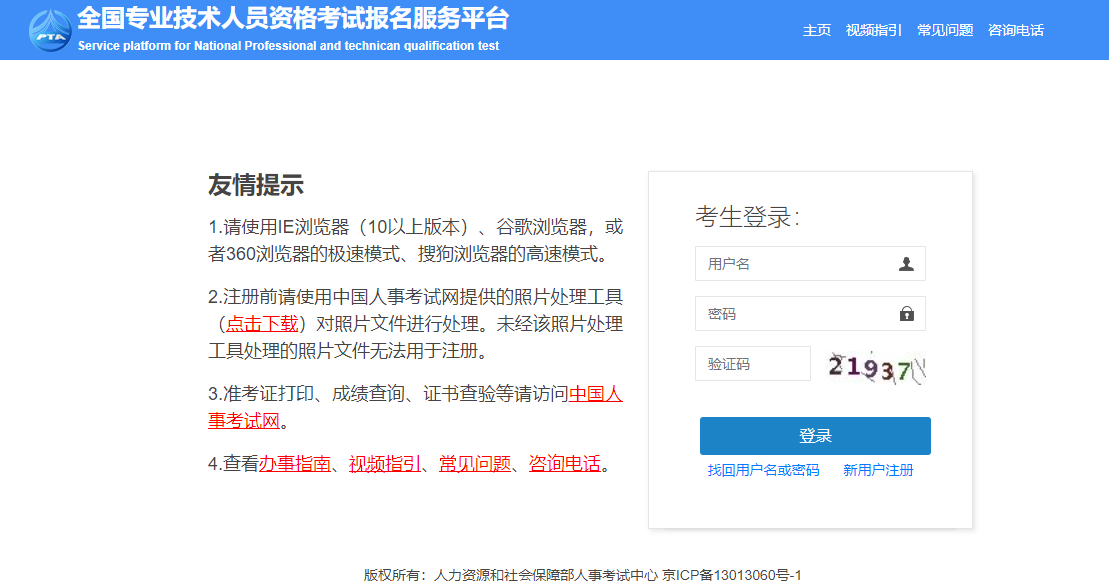Open 找回用户名或密码 link
The width and height of the screenshot is (1109, 586).
[763, 470]
